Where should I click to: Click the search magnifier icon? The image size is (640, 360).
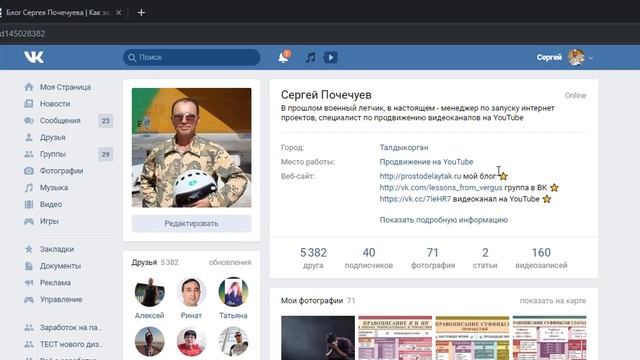coord(132,58)
